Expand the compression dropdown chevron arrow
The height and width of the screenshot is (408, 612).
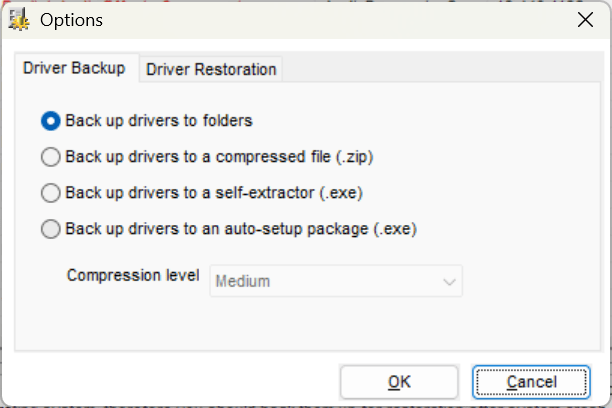coord(449,282)
